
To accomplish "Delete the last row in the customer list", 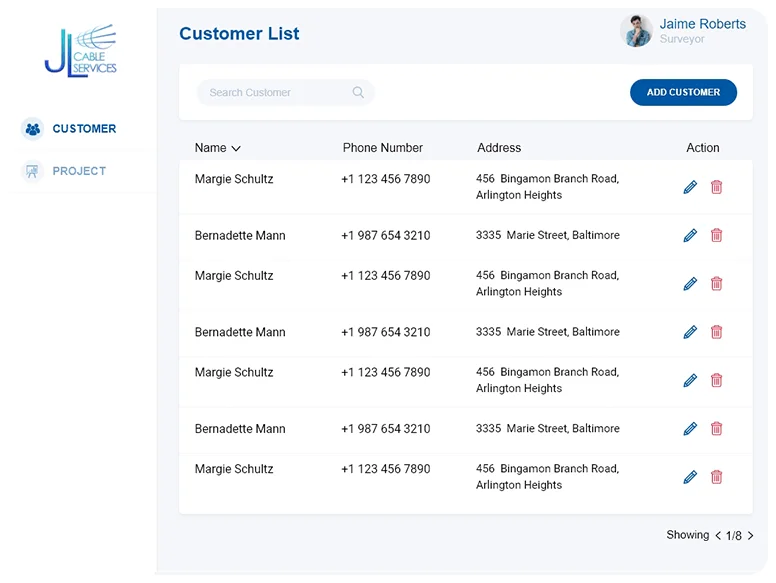I will click(716, 477).
